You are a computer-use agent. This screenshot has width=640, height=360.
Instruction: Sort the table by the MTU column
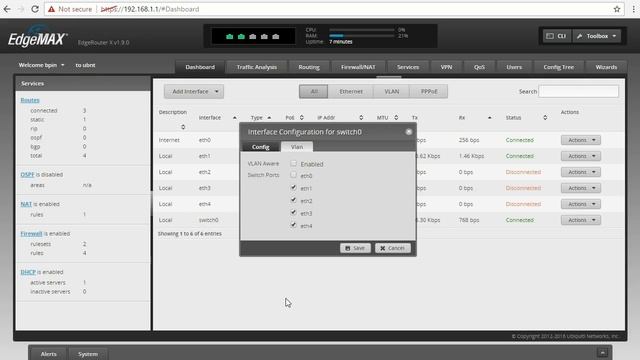[x=396, y=118]
